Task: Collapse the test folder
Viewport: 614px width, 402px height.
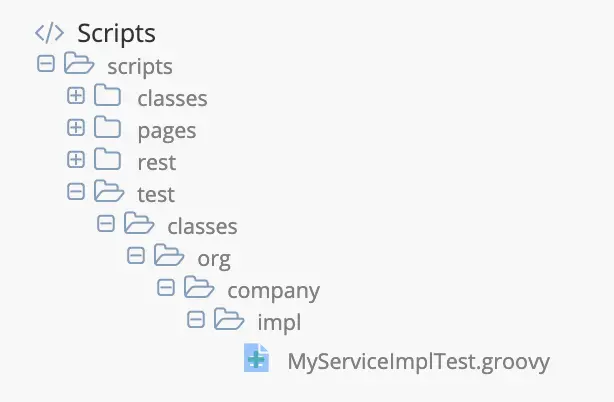Action: (x=76, y=192)
